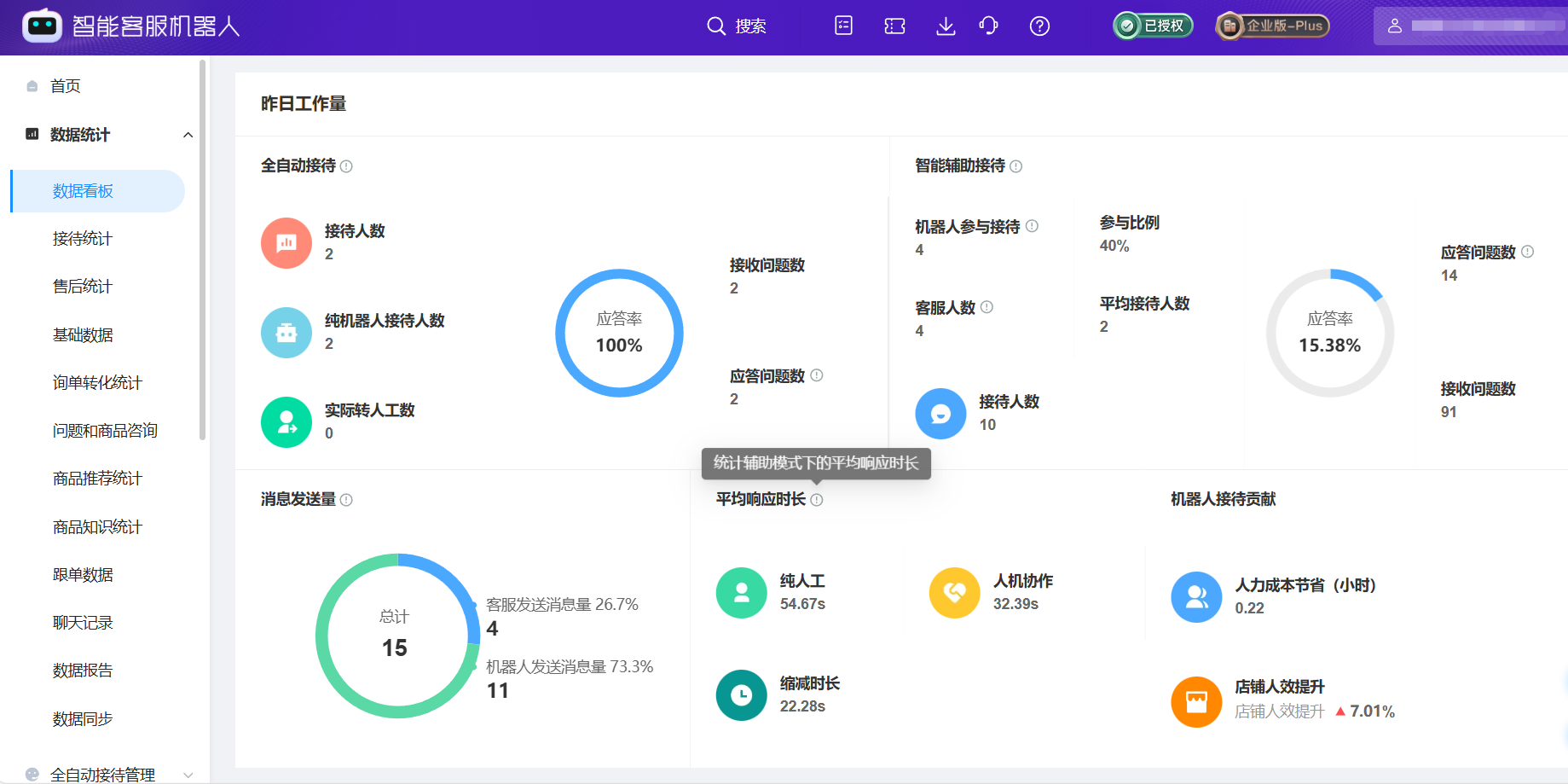Image resolution: width=1568 pixels, height=784 pixels.
Task: Click the 总计 15 donut chart
Action: pos(397,636)
